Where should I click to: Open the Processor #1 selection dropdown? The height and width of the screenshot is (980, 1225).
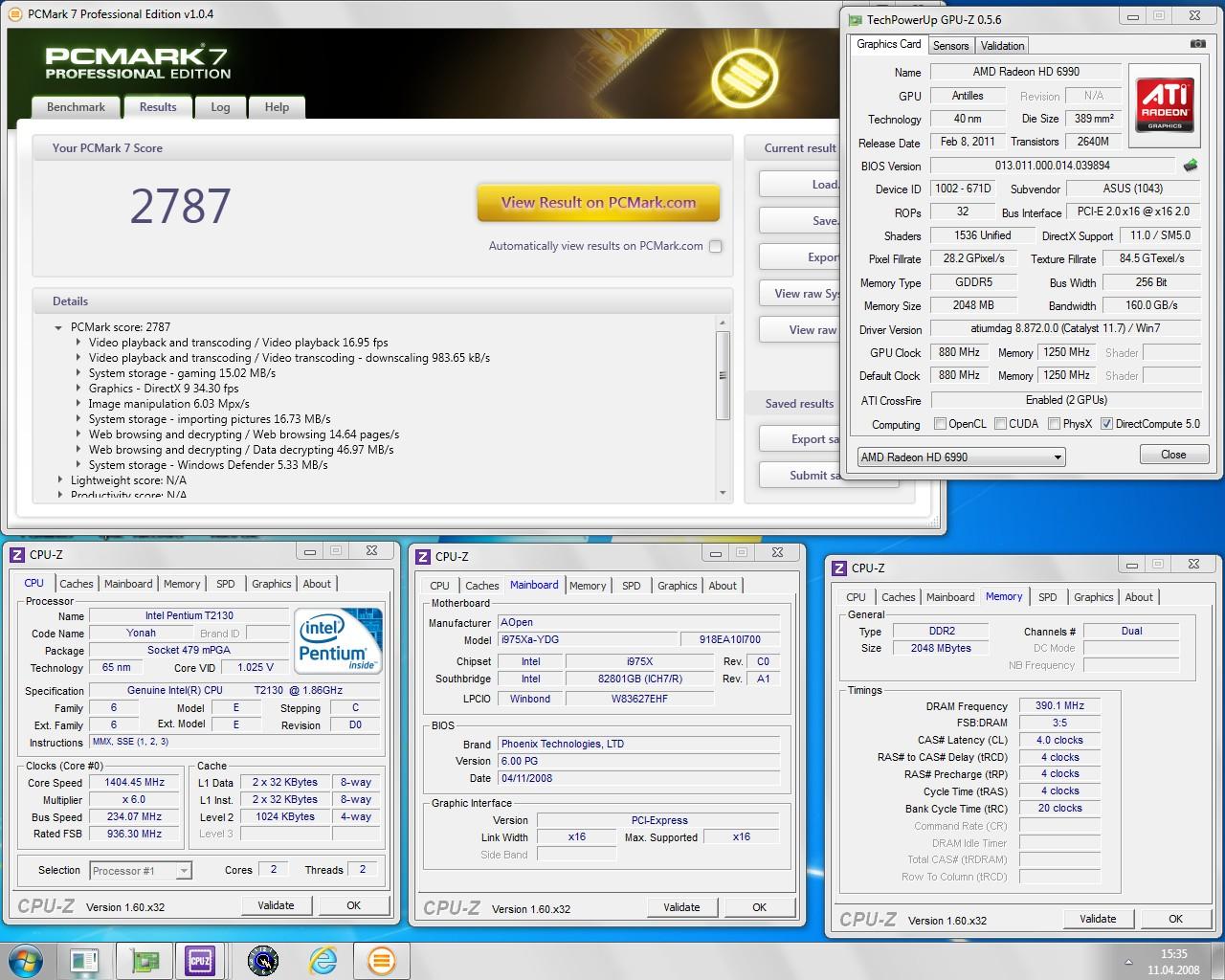pos(141,870)
